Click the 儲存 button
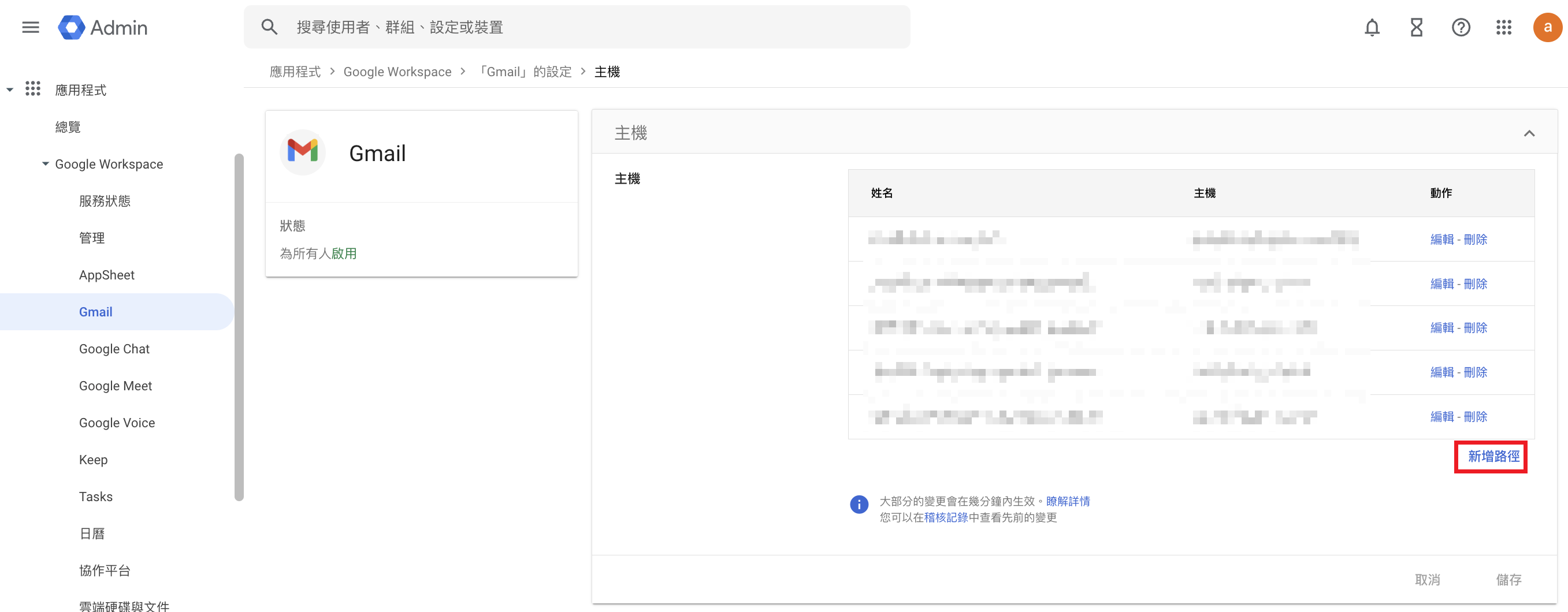Screen dimensions: 1568x612 pos(1508,580)
